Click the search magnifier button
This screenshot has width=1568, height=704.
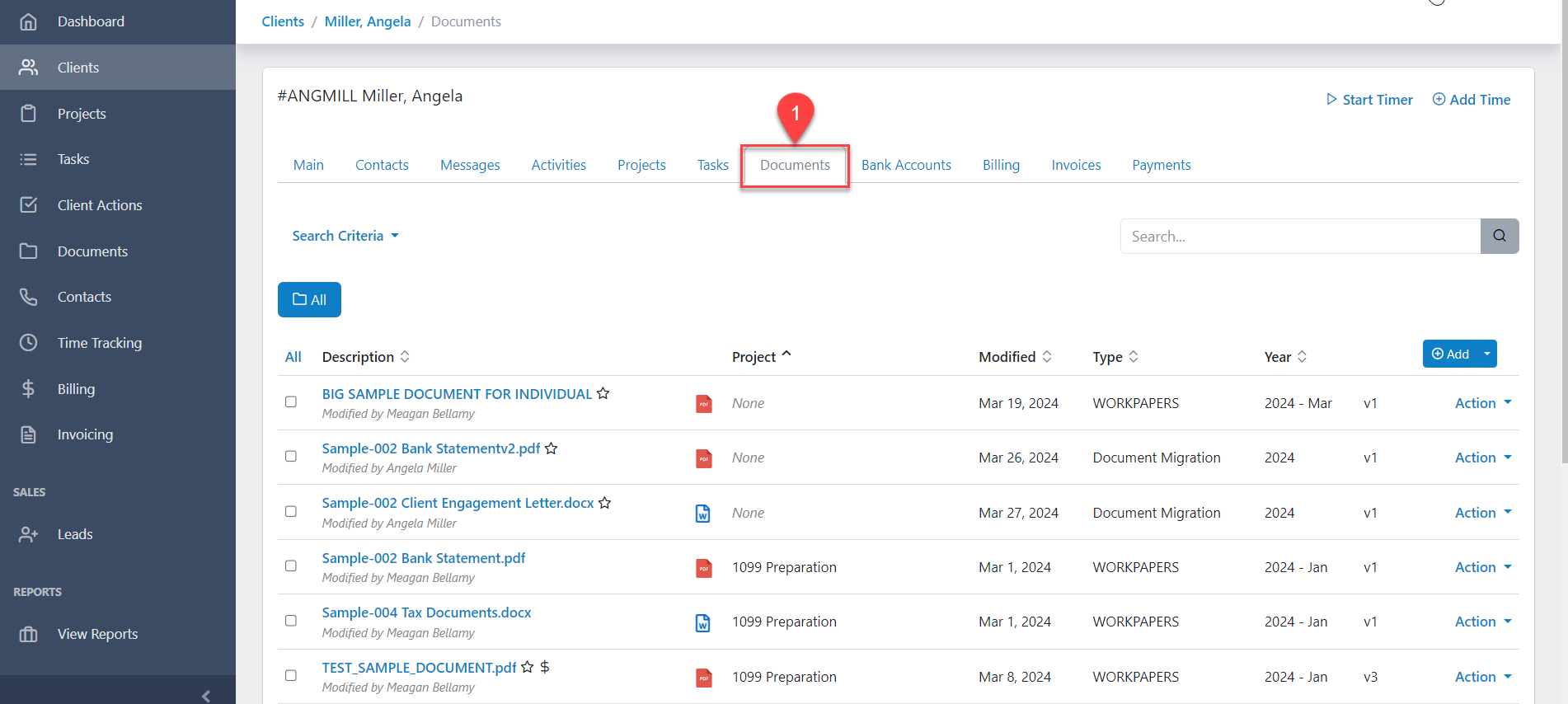pos(1499,236)
